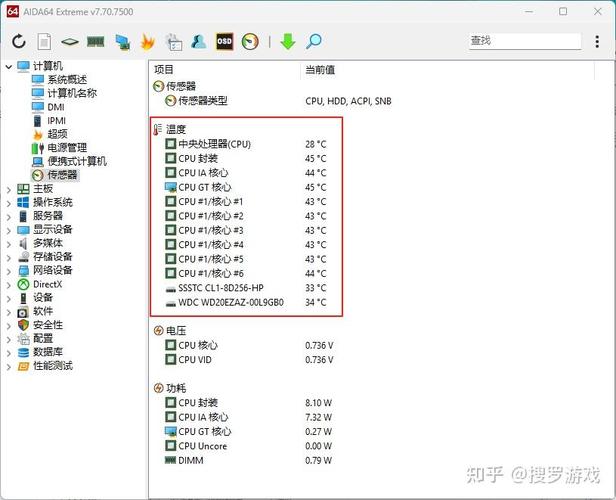Expand the 操作系统 tree node
The height and width of the screenshot is (500, 616).
(9, 204)
